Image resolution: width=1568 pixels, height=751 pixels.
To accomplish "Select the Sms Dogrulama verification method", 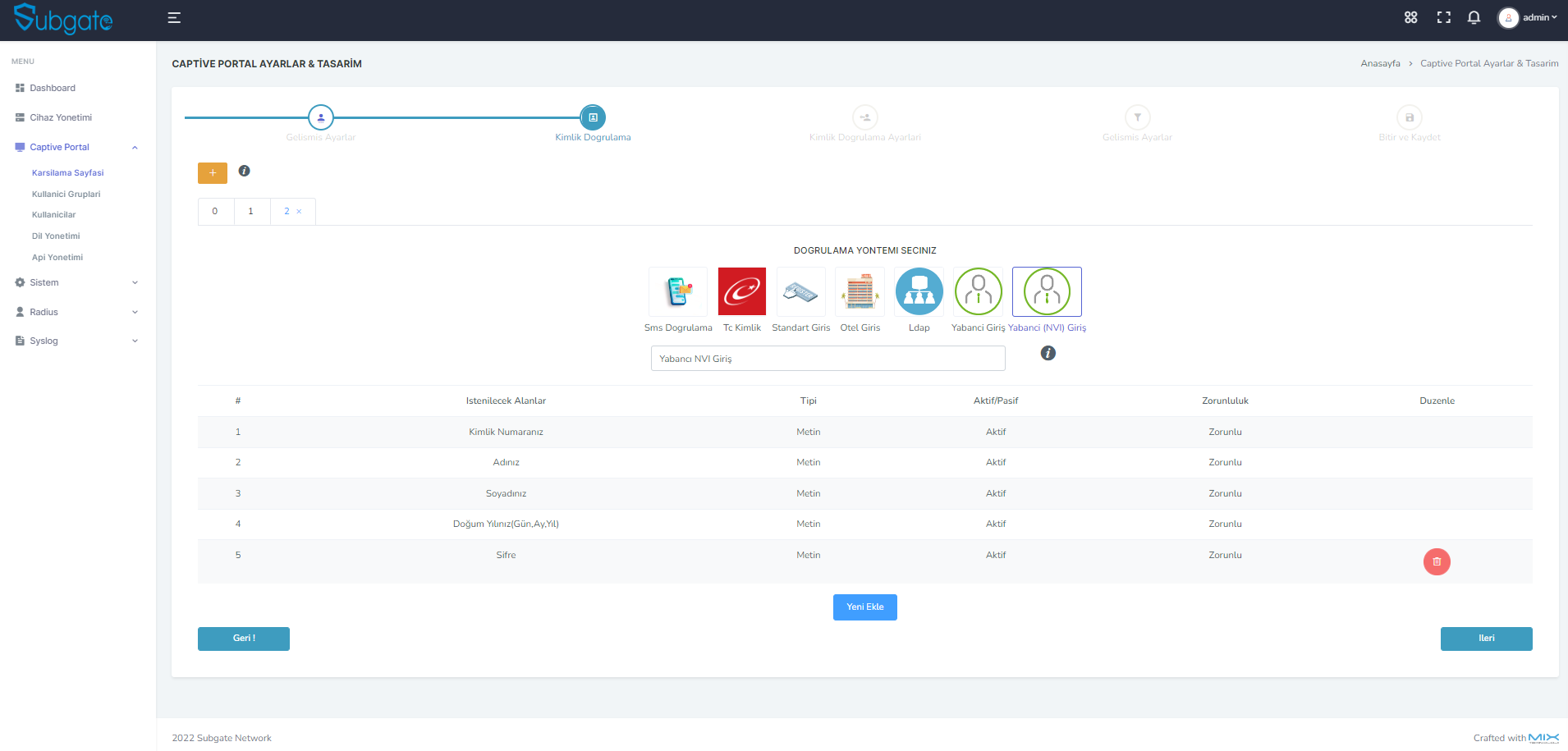I will coord(678,291).
